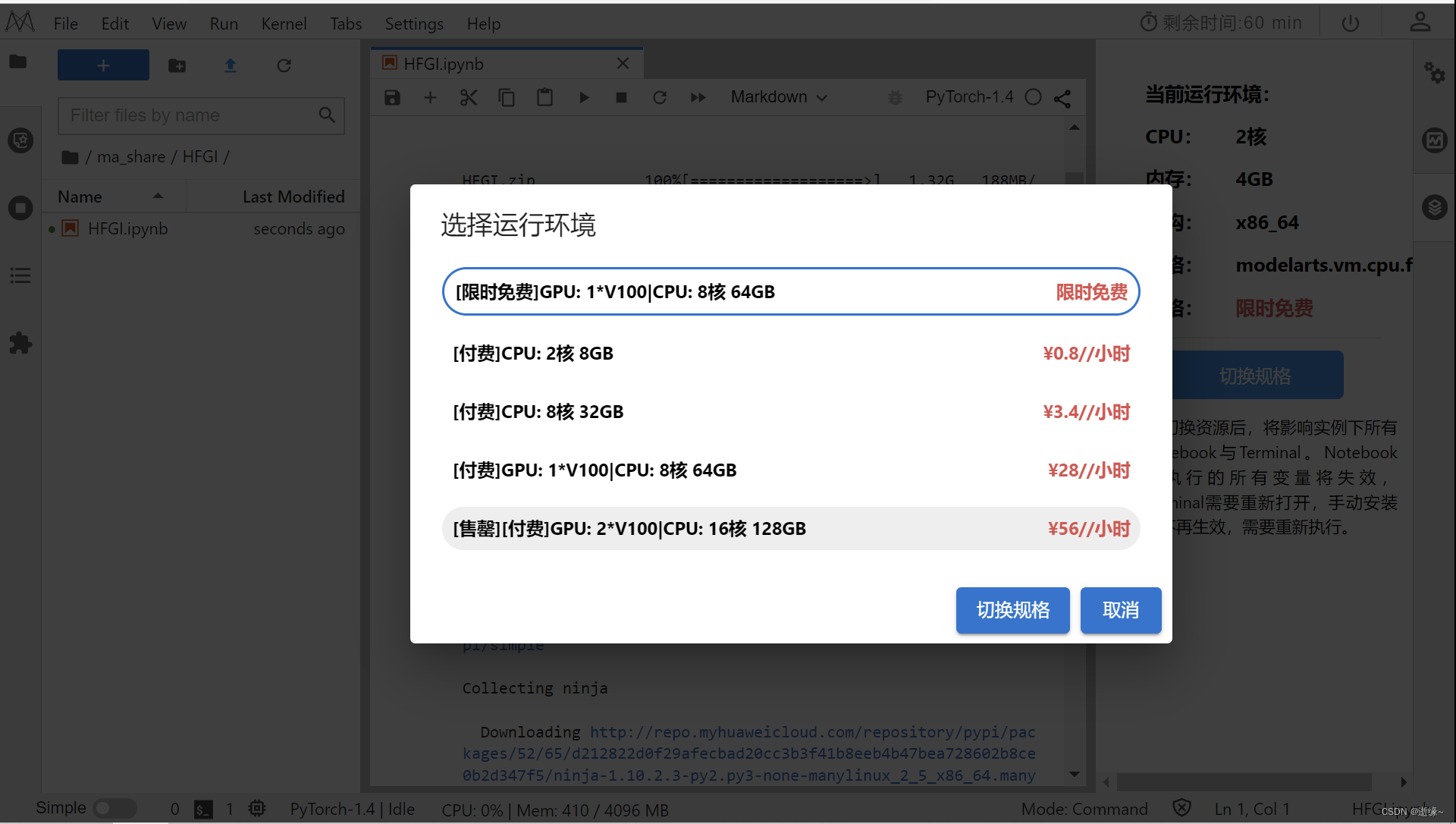The width and height of the screenshot is (1456, 824).
Task: Open the Markdown cell type dropdown
Action: [x=779, y=97]
